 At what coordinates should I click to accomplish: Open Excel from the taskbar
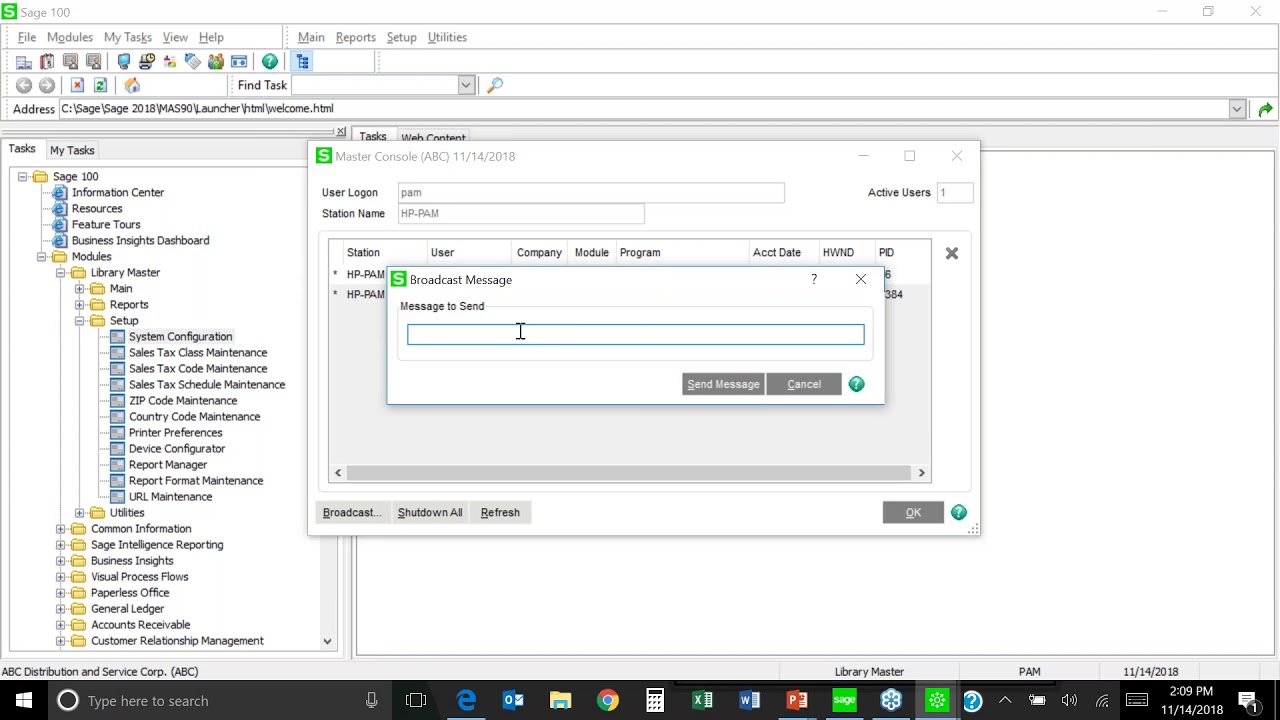tap(702, 700)
